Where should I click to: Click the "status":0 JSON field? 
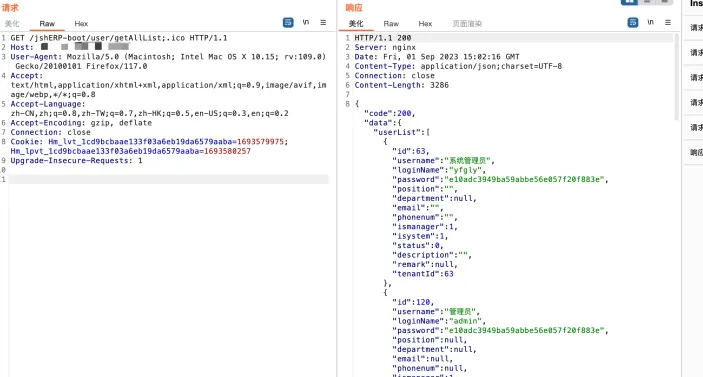[x=417, y=245]
